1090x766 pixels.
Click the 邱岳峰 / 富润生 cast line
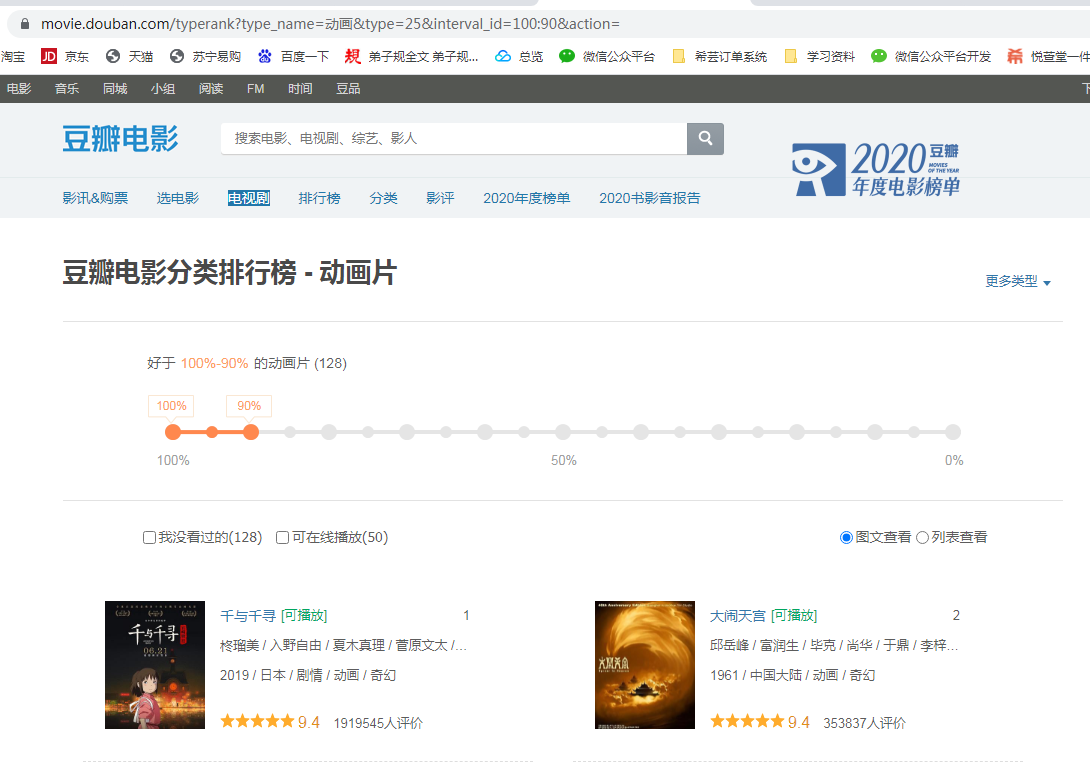(x=834, y=646)
